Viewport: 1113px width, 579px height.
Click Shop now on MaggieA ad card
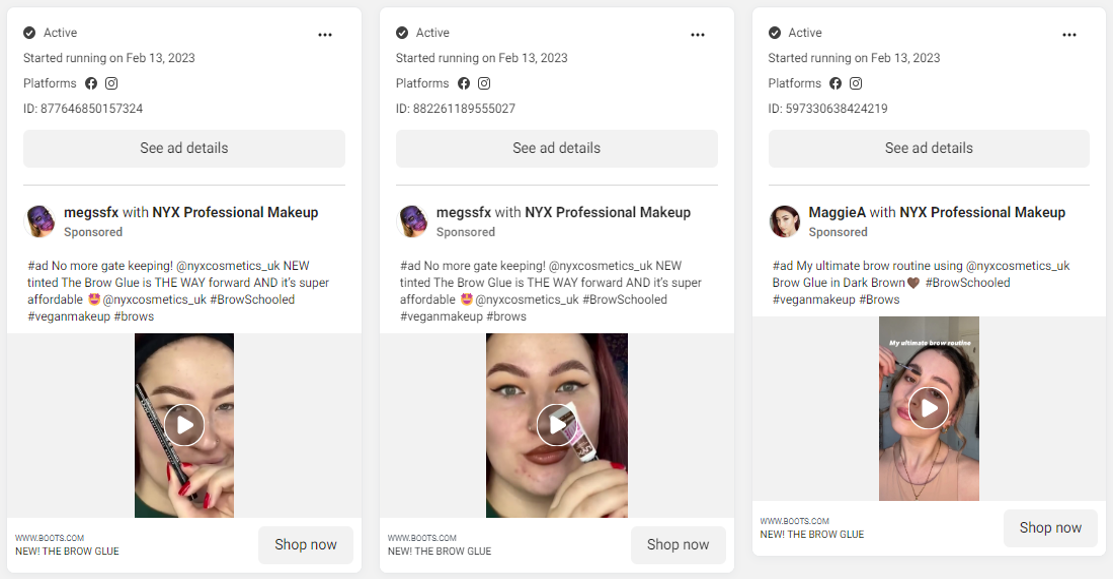pyautogui.click(x=1051, y=528)
